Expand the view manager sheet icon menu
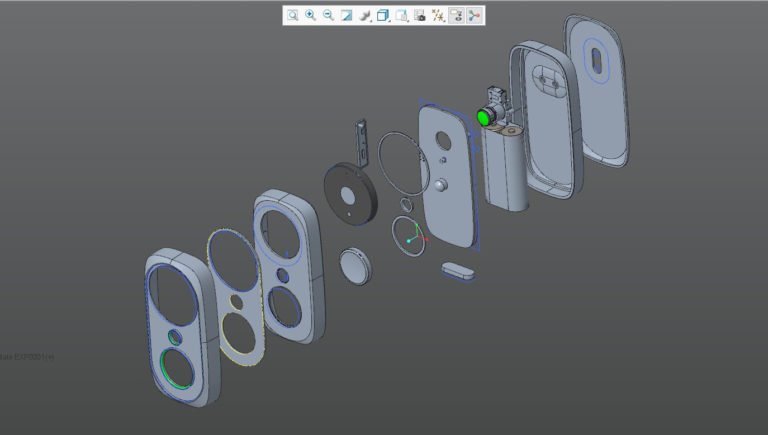 pyautogui.click(x=401, y=15)
